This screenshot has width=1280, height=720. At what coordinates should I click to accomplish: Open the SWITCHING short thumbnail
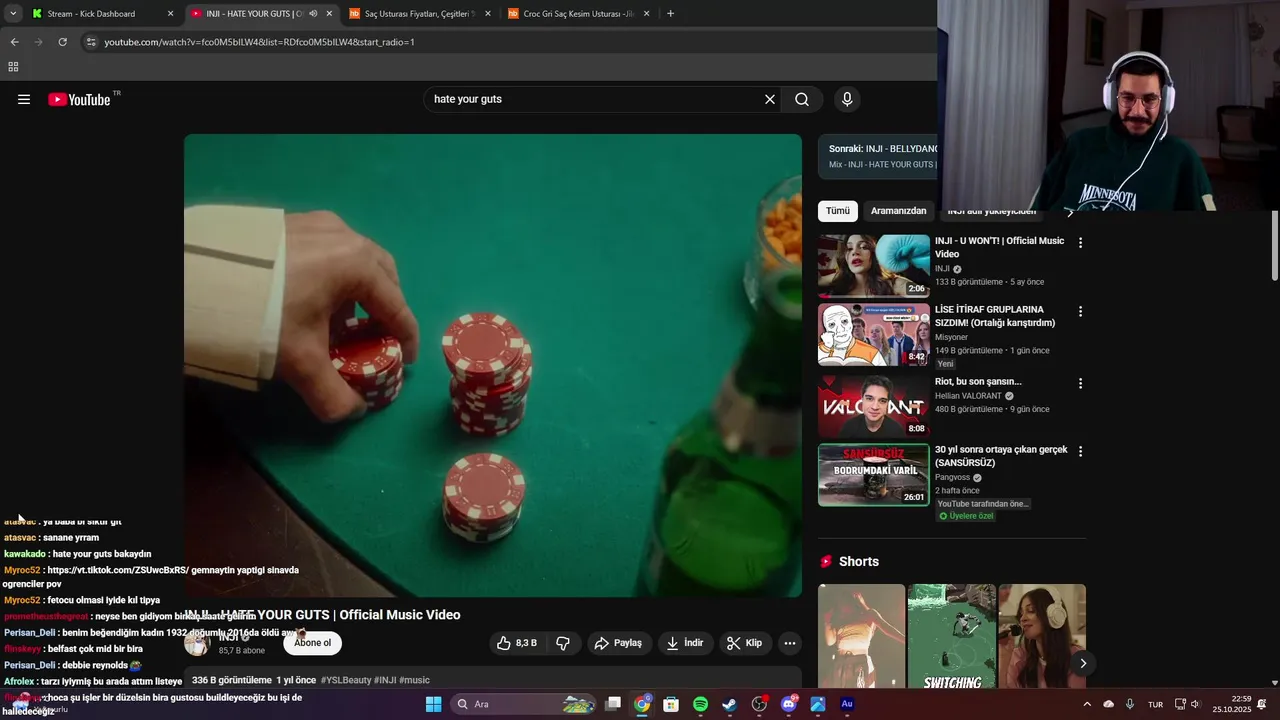tap(951, 636)
